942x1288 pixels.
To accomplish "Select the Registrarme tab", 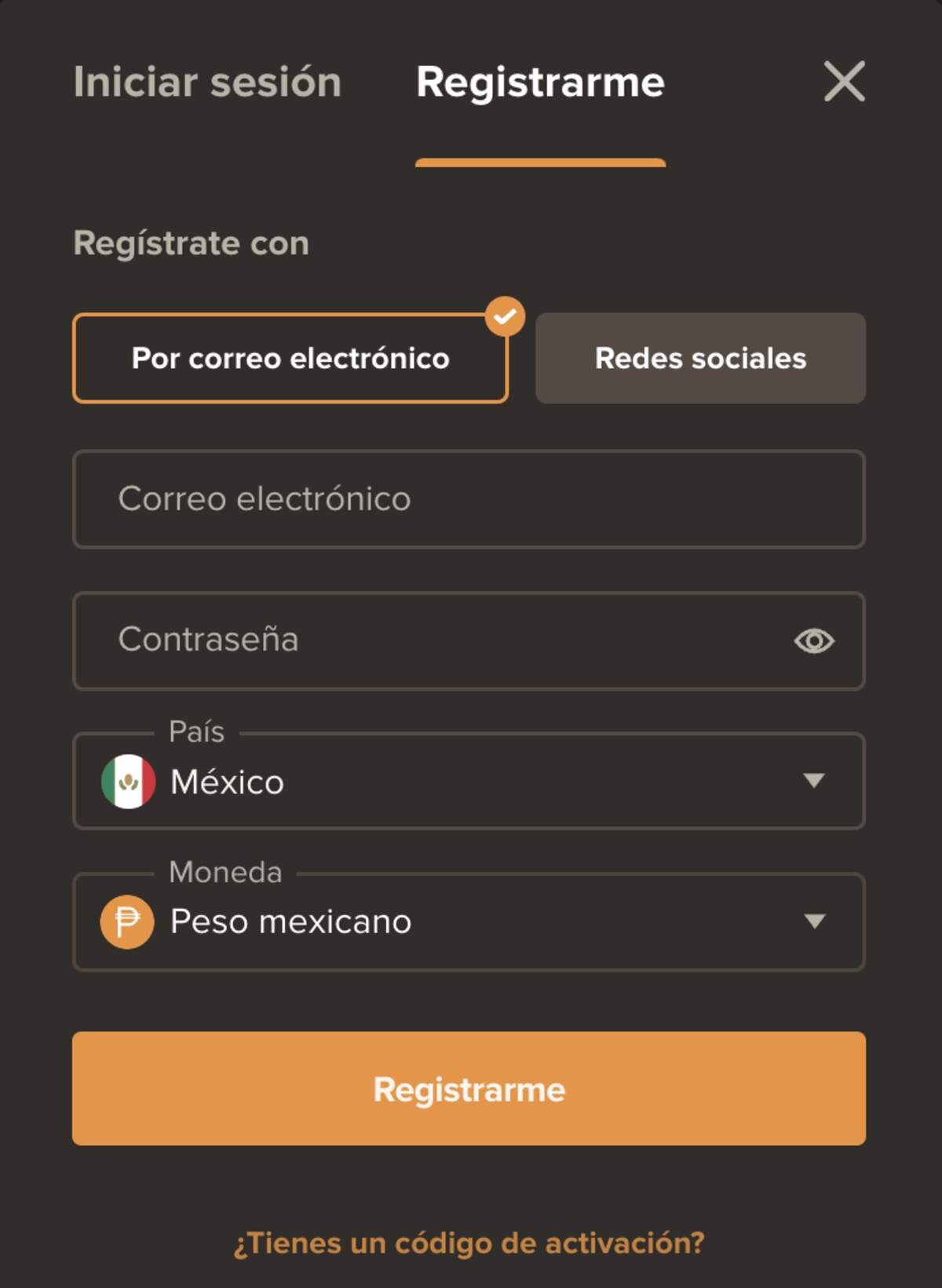I will tap(540, 82).
